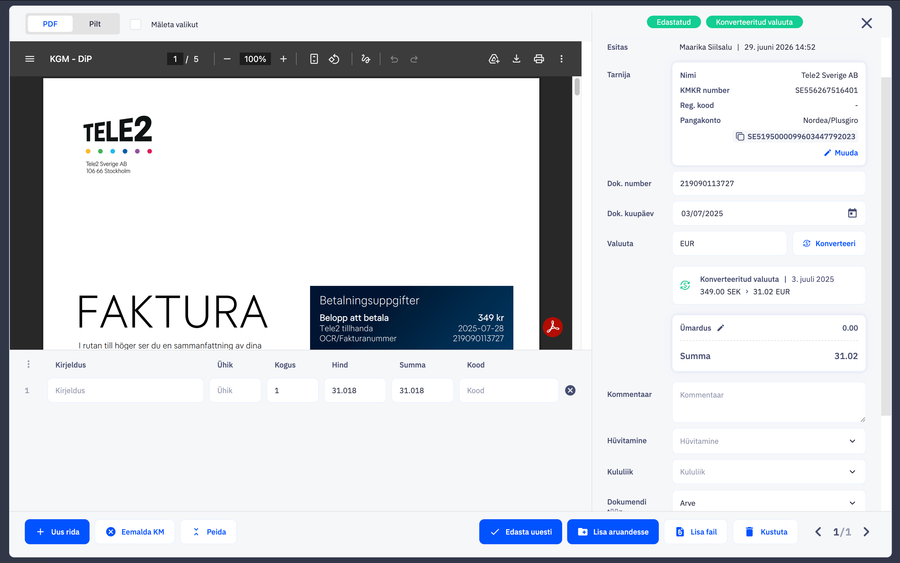Toggle the Mäleta valikut checkbox
900x563 pixels.
[135, 24]
